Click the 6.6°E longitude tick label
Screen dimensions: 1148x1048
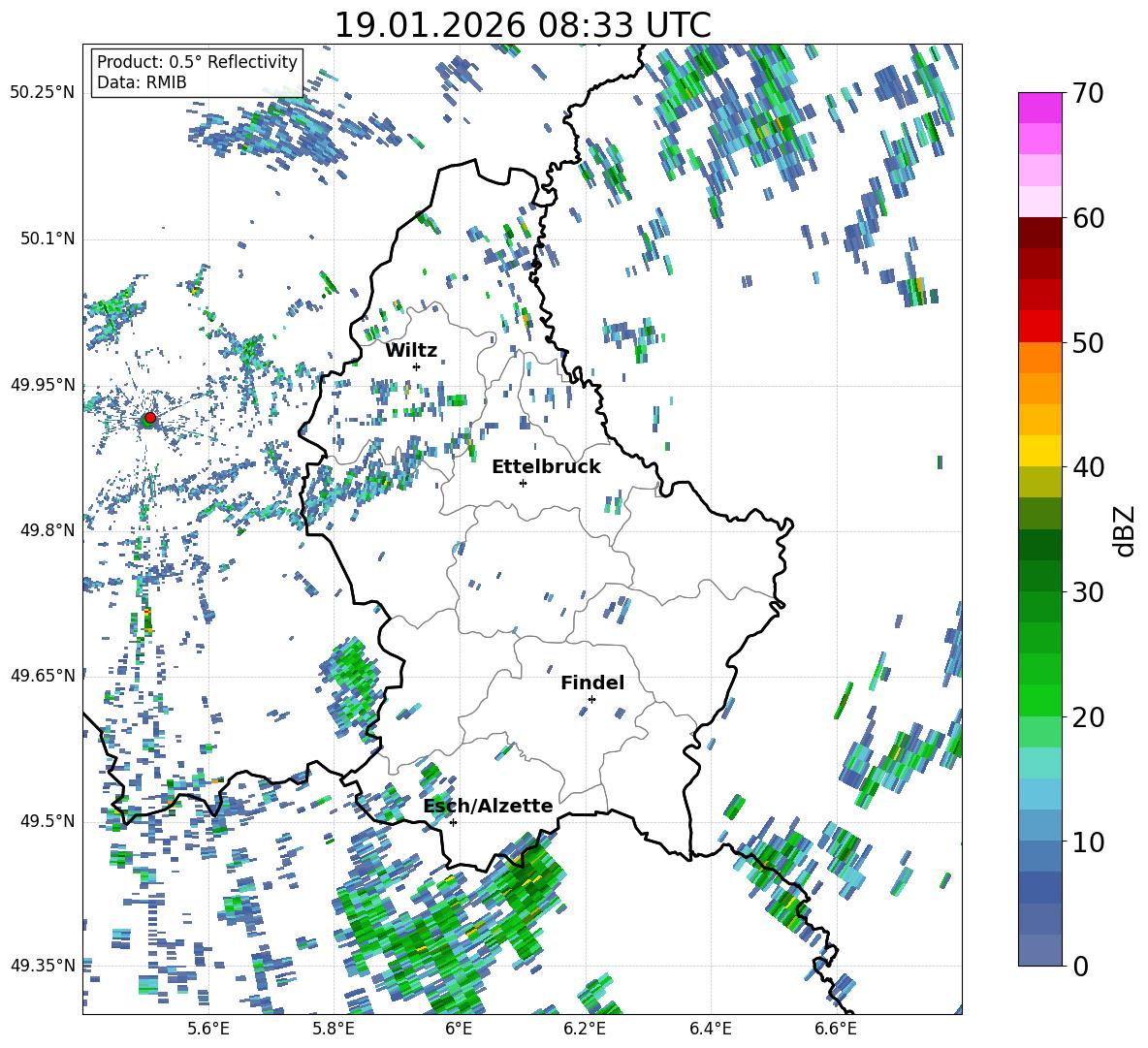point(836,1030)
